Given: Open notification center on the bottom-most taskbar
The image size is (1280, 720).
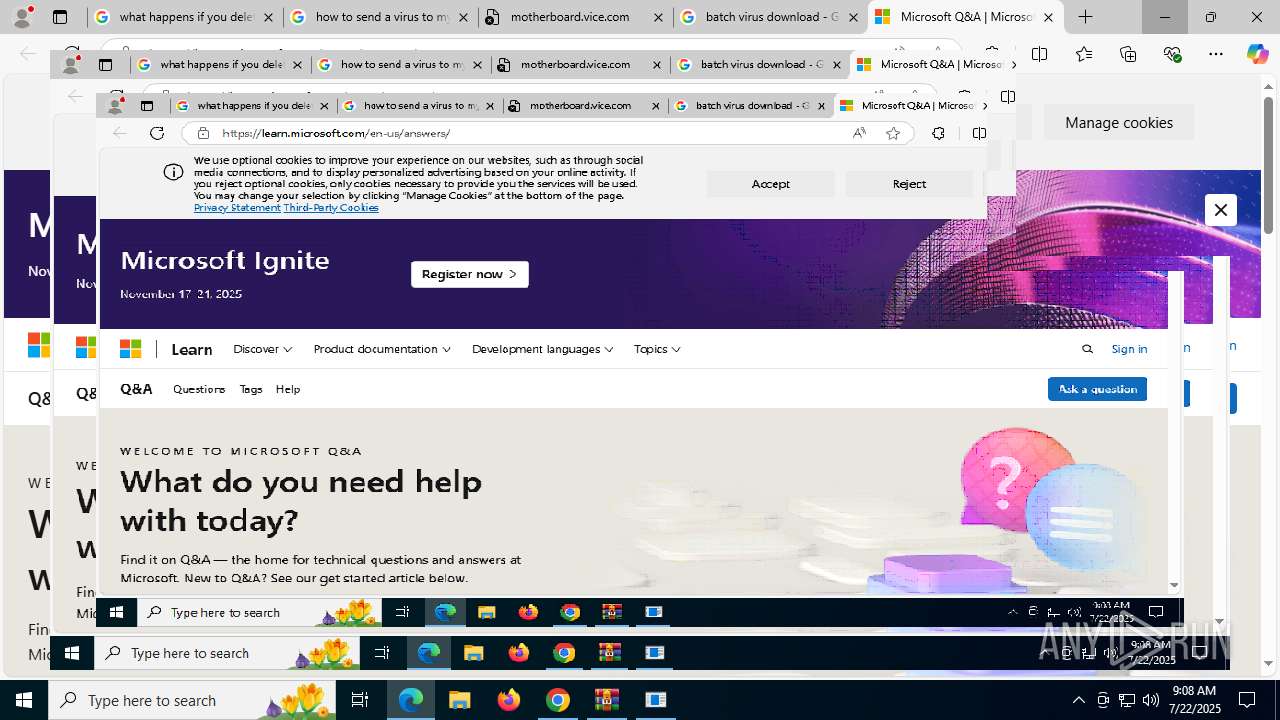Looking at the screenshot, I should pos(1247,700).
